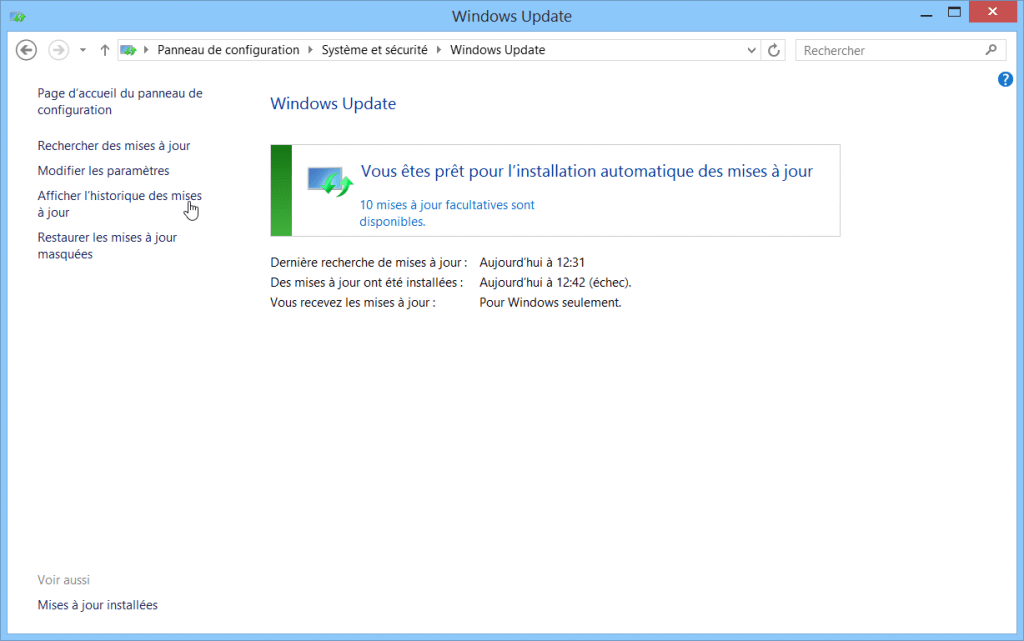This screenshot has height=641, width=1024.
Task: Click the magnifier search icon
Action: click(x=991, y=50)
